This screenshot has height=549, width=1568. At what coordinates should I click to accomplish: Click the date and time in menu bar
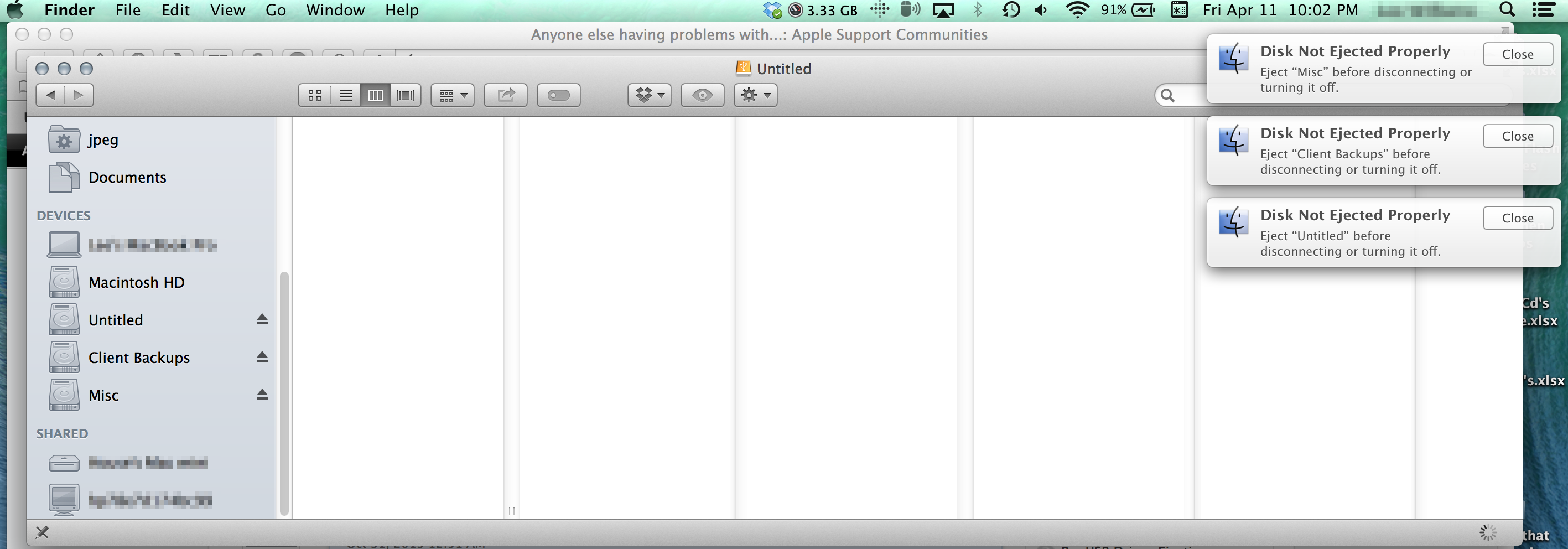pyautogui.click(x=1280, y=11)
